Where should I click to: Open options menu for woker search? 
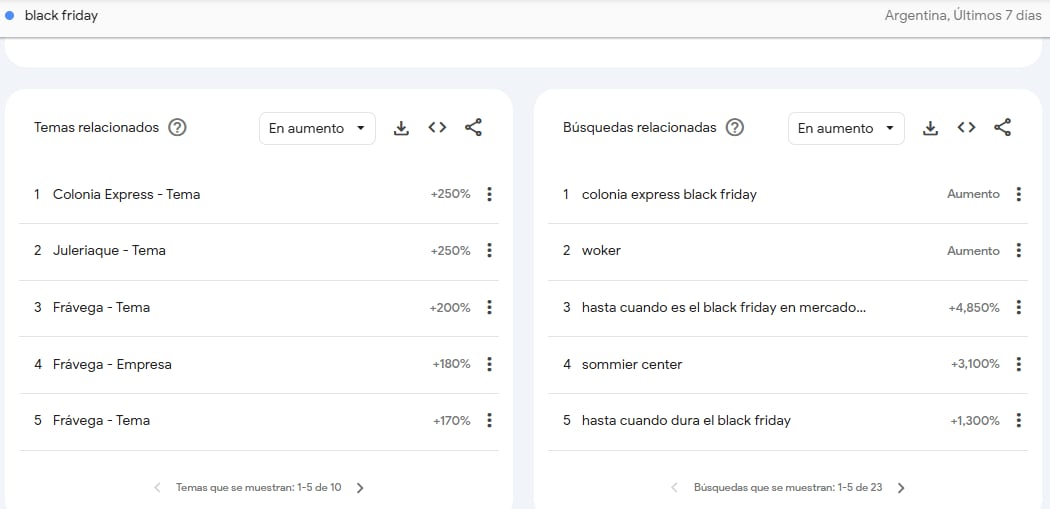[1019, 250]
